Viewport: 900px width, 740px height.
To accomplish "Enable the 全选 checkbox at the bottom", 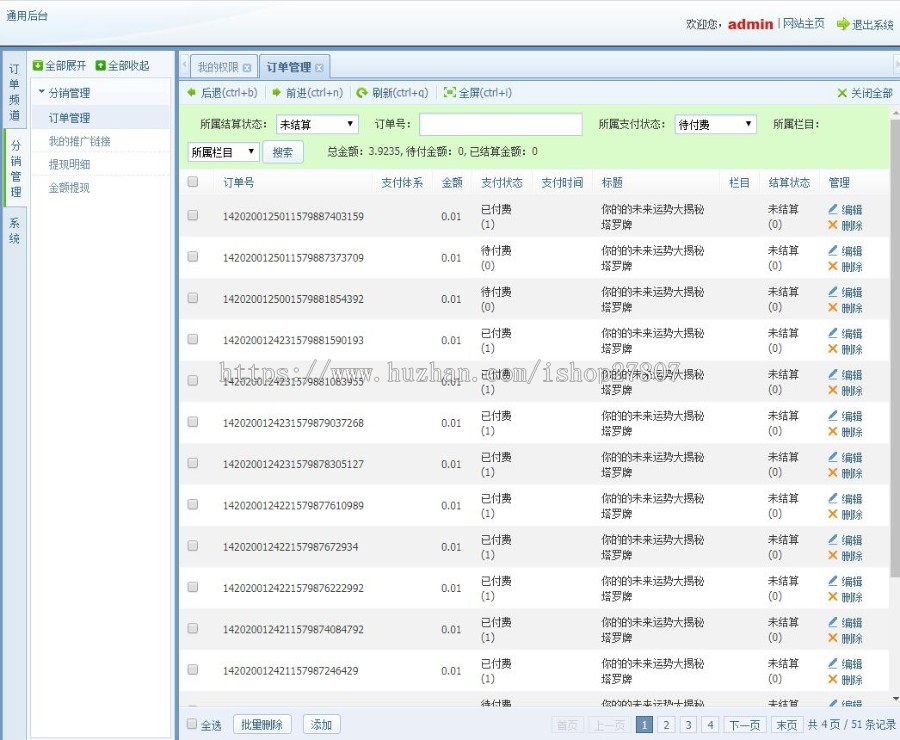I will point(190,724).
